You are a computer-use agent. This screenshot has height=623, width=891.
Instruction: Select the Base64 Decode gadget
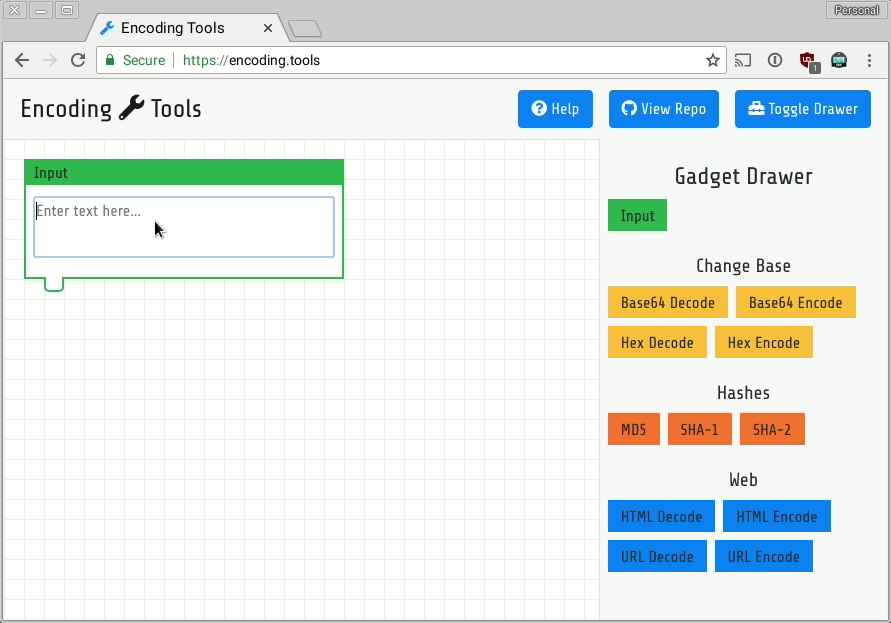click(x=668, y=302)
